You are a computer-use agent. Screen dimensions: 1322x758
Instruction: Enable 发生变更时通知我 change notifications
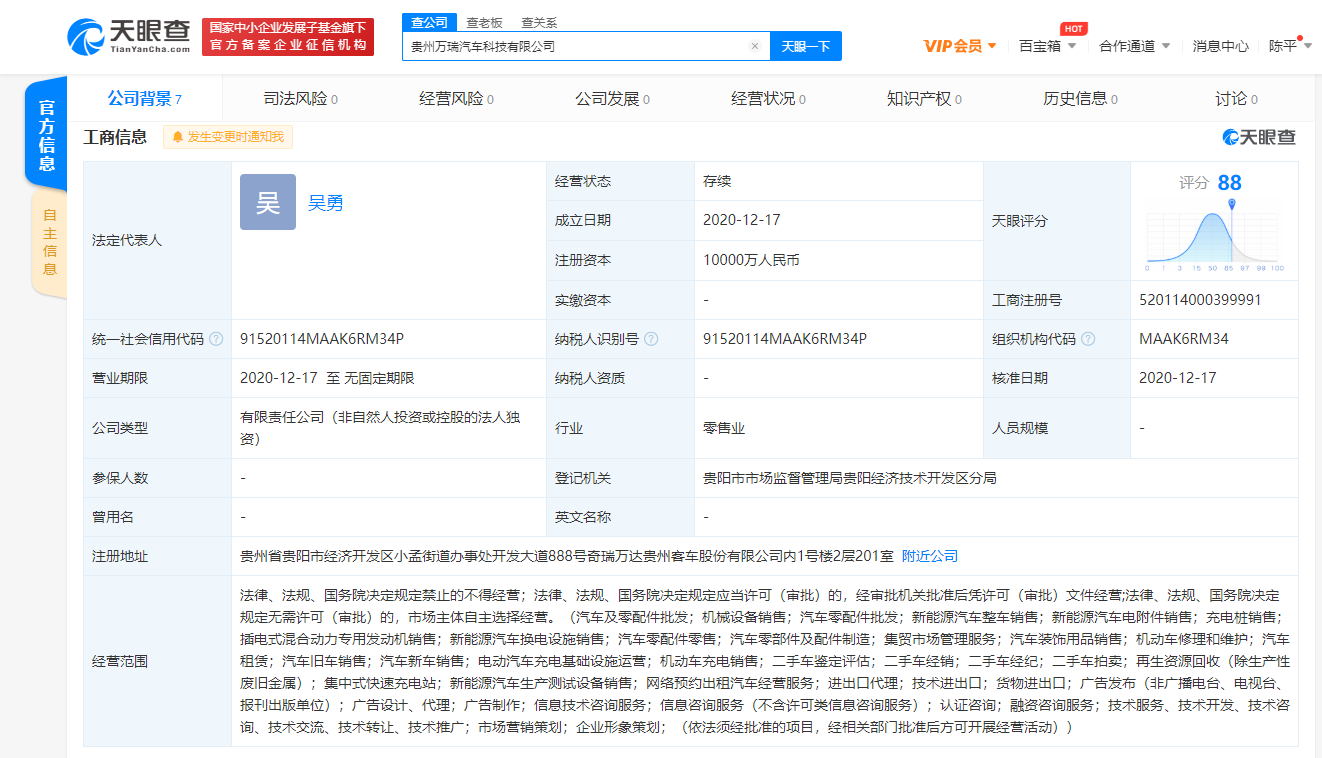click(x=227, y=137)
